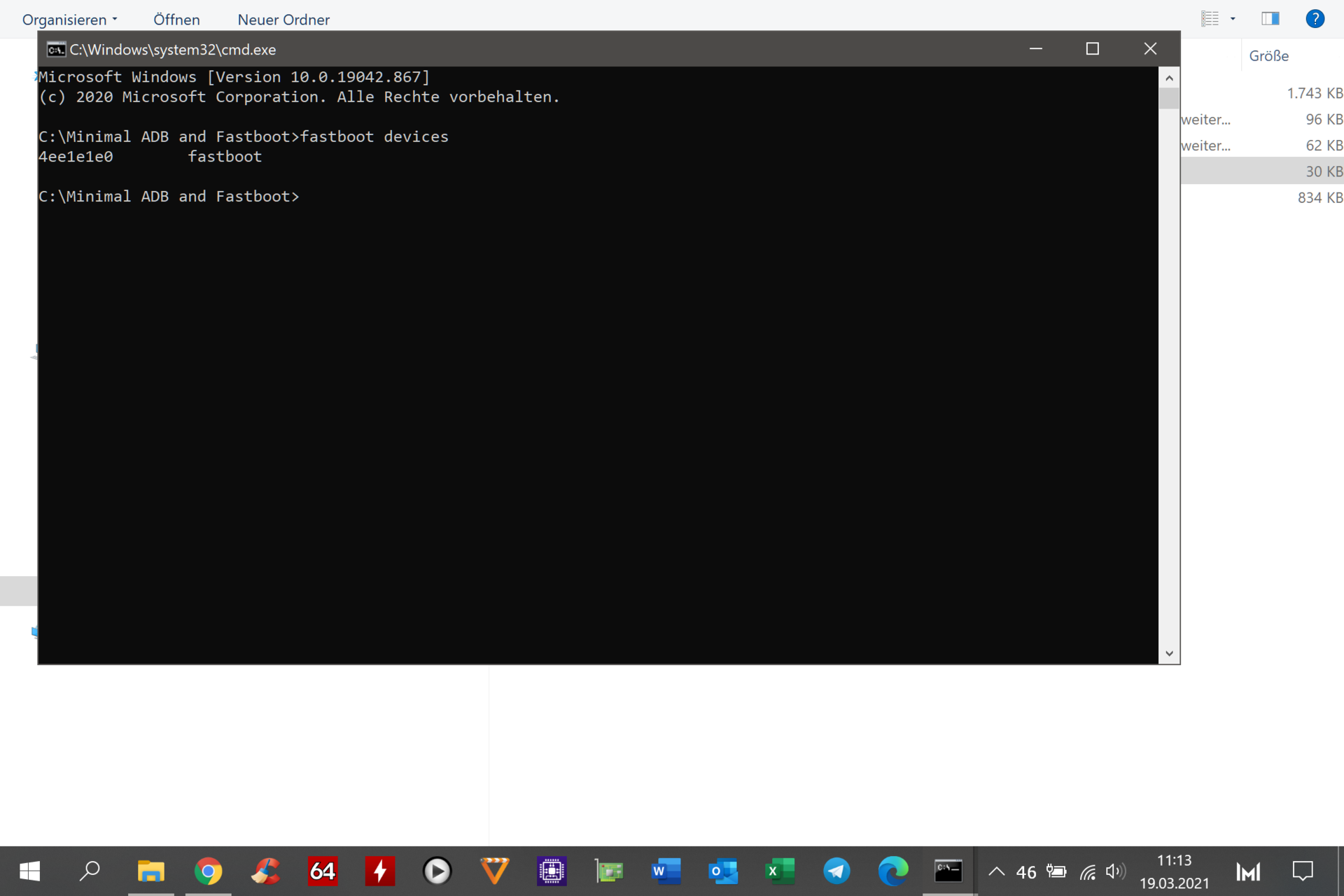Click cmd scrollbar down arrow
This screenshot has height=896, width=1344.
(1169, 653)
